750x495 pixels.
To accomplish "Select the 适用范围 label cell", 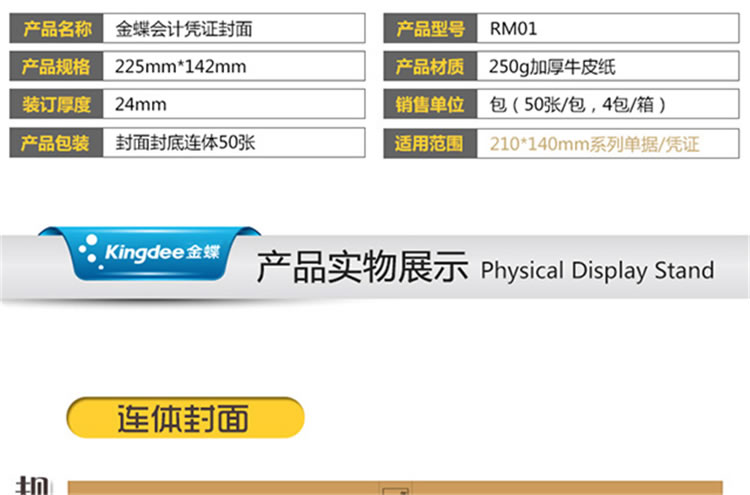I will coord(430,143).
